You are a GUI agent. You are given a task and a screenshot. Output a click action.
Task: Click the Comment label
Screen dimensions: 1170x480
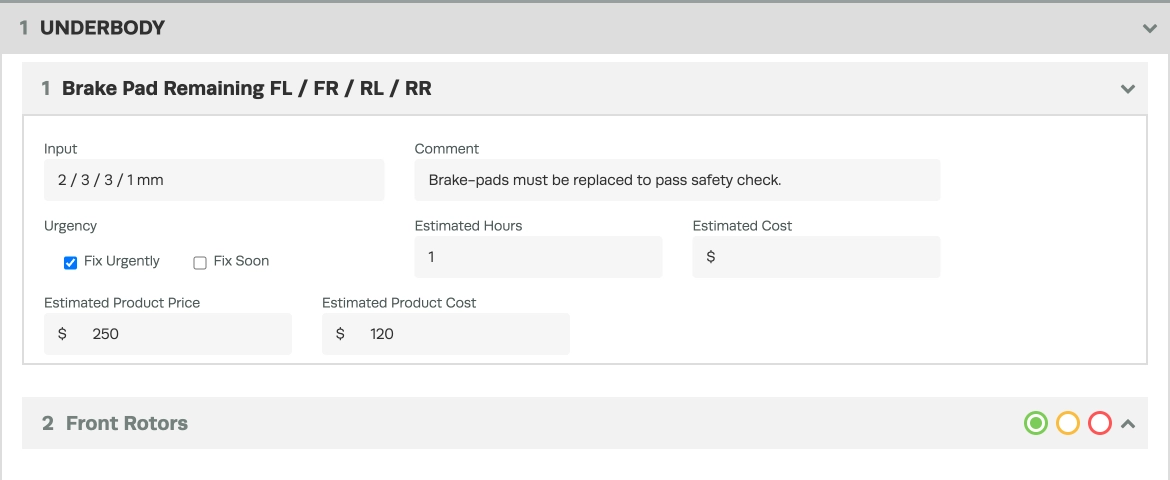point(447,149)
